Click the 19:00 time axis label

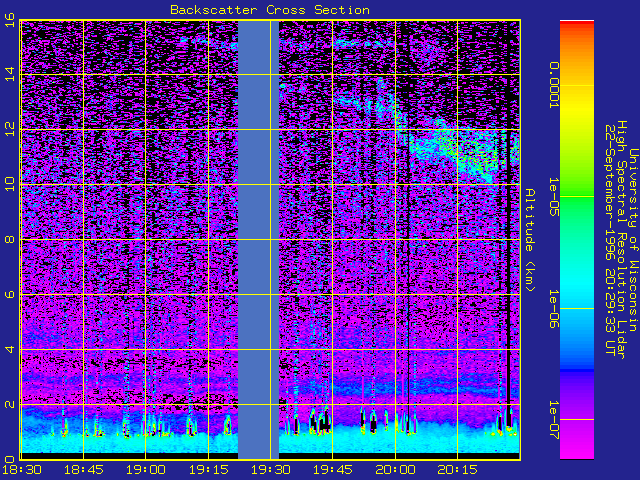146,470
